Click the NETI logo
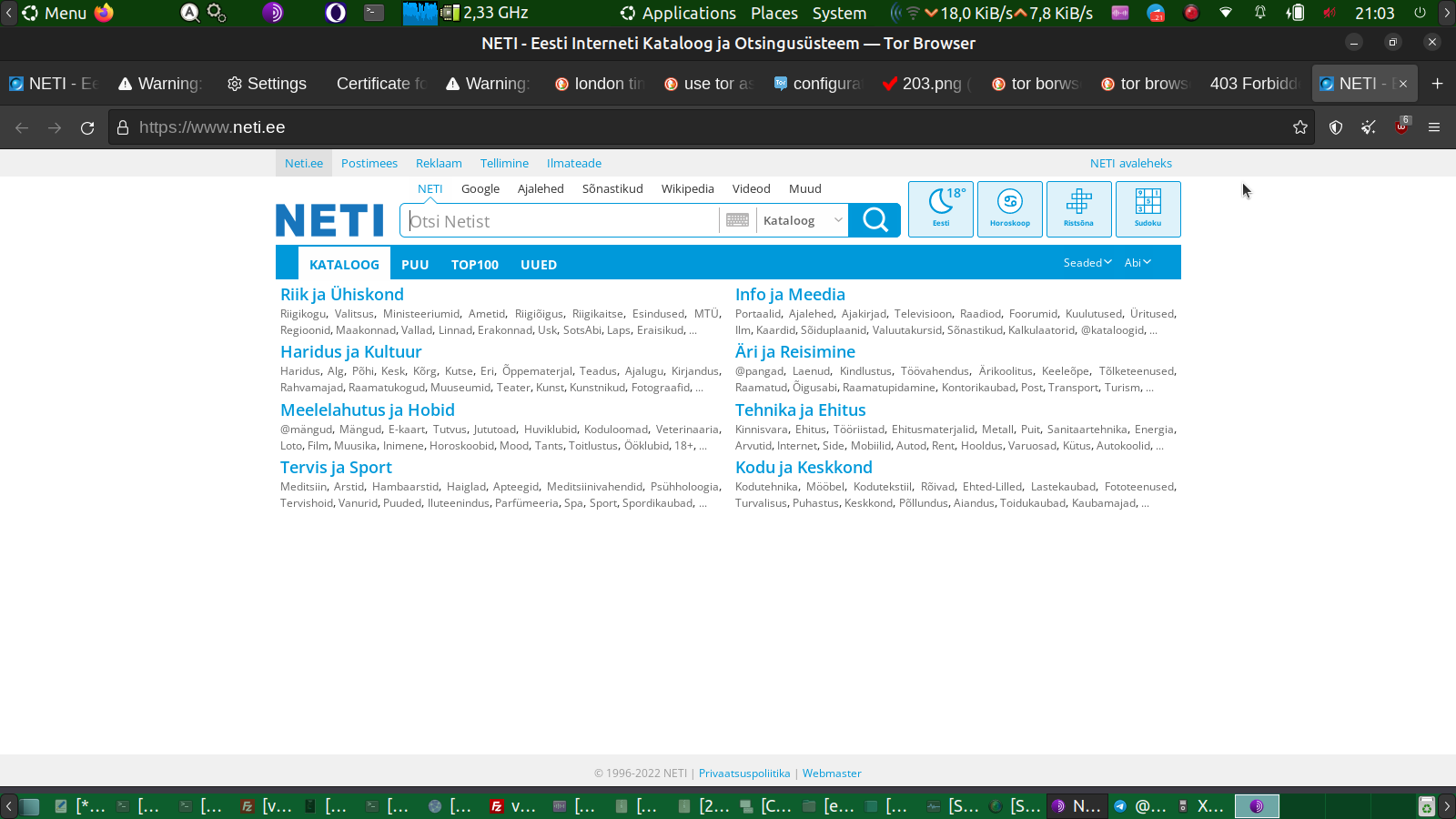The width and height of the screenshot is (1456, 819). tap(329, 220)
